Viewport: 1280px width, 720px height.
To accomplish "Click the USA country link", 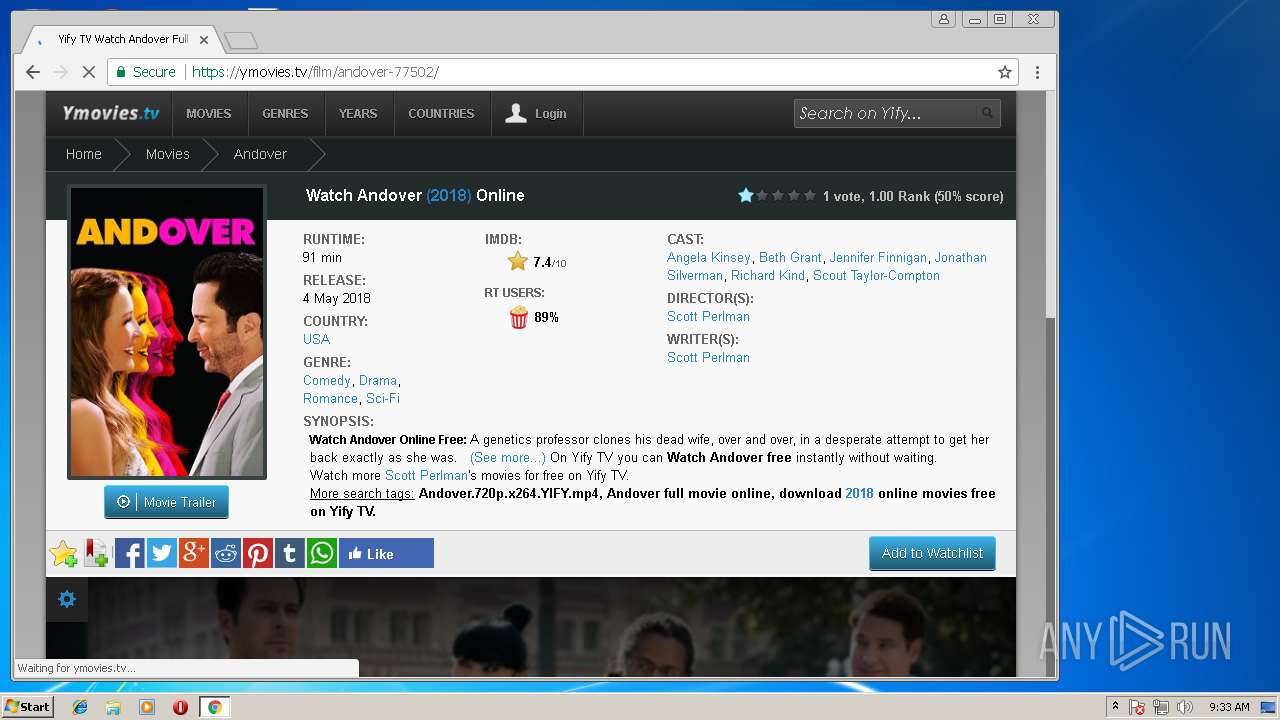I will click(316, 339).
